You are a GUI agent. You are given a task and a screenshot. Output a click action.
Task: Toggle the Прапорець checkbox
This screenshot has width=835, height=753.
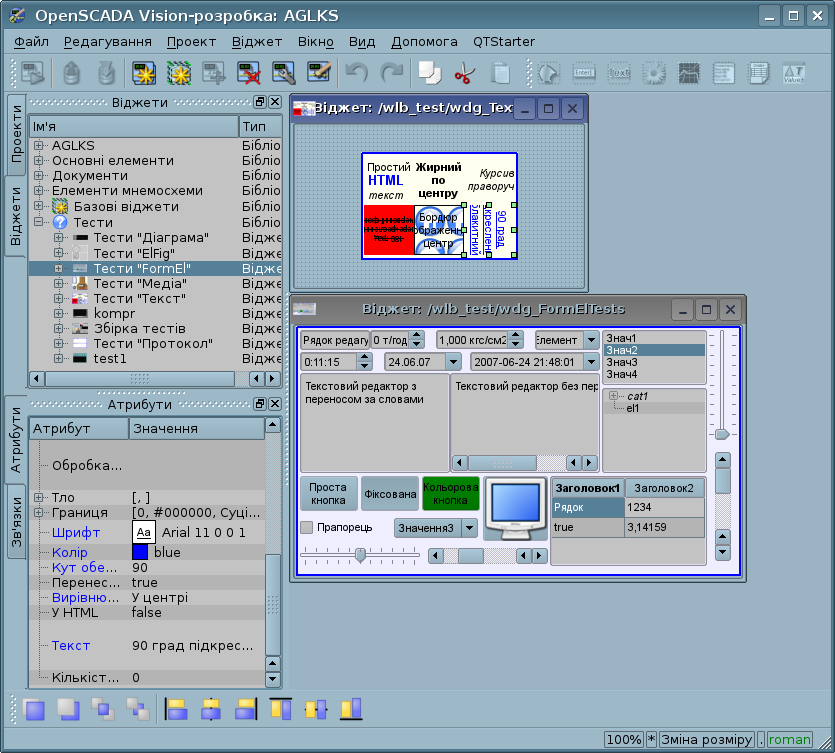coord(308,527)
